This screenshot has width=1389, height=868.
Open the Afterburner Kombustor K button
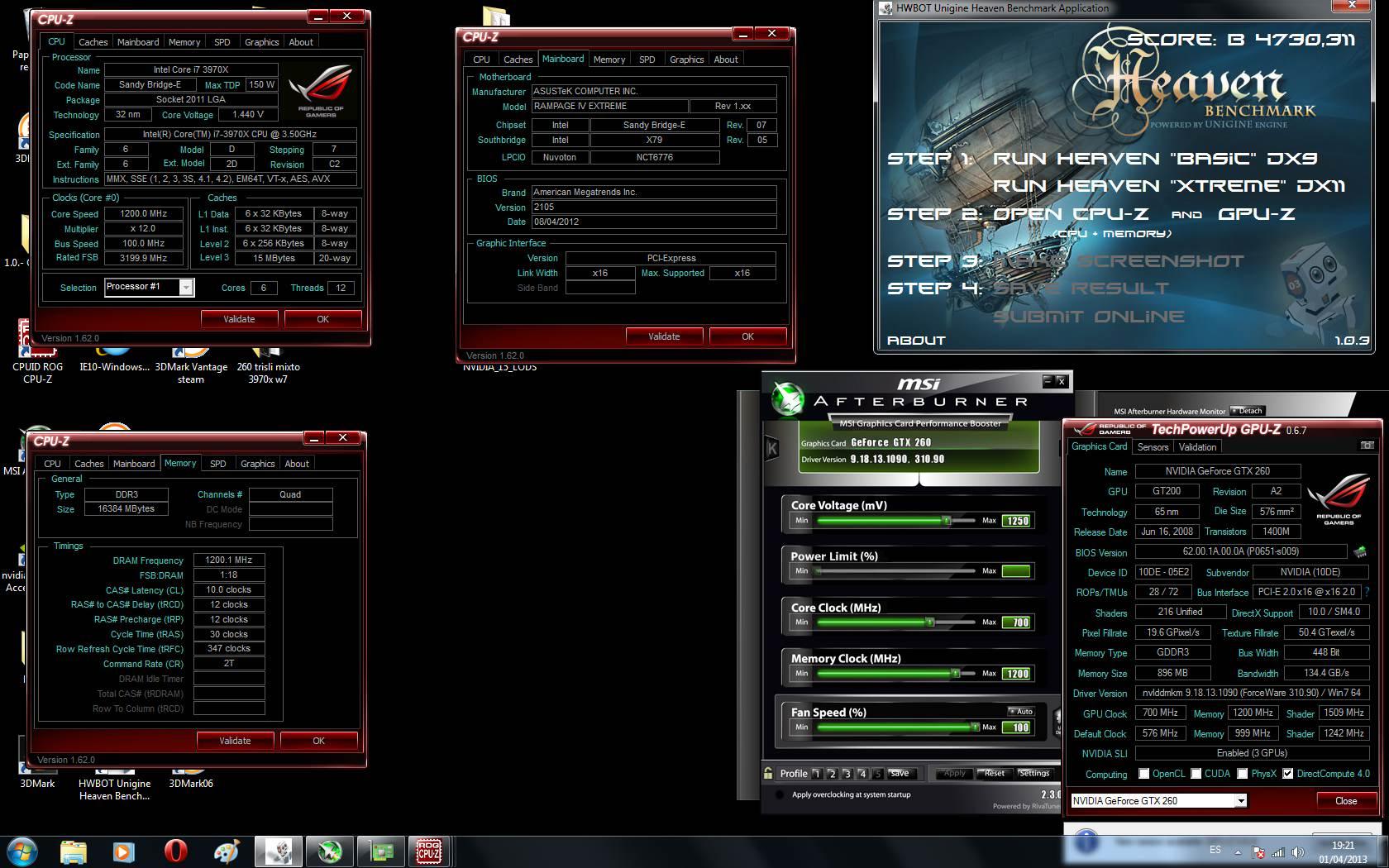772,449
